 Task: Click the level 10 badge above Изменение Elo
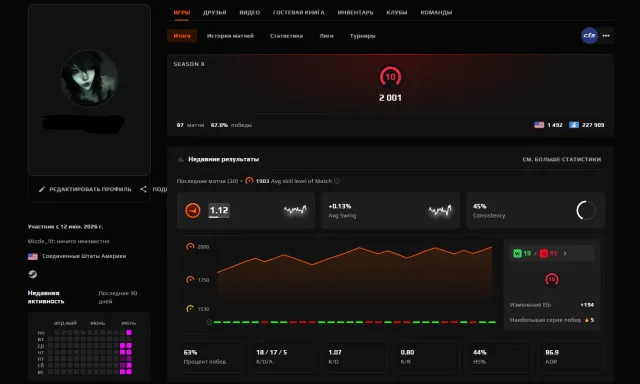552,280
